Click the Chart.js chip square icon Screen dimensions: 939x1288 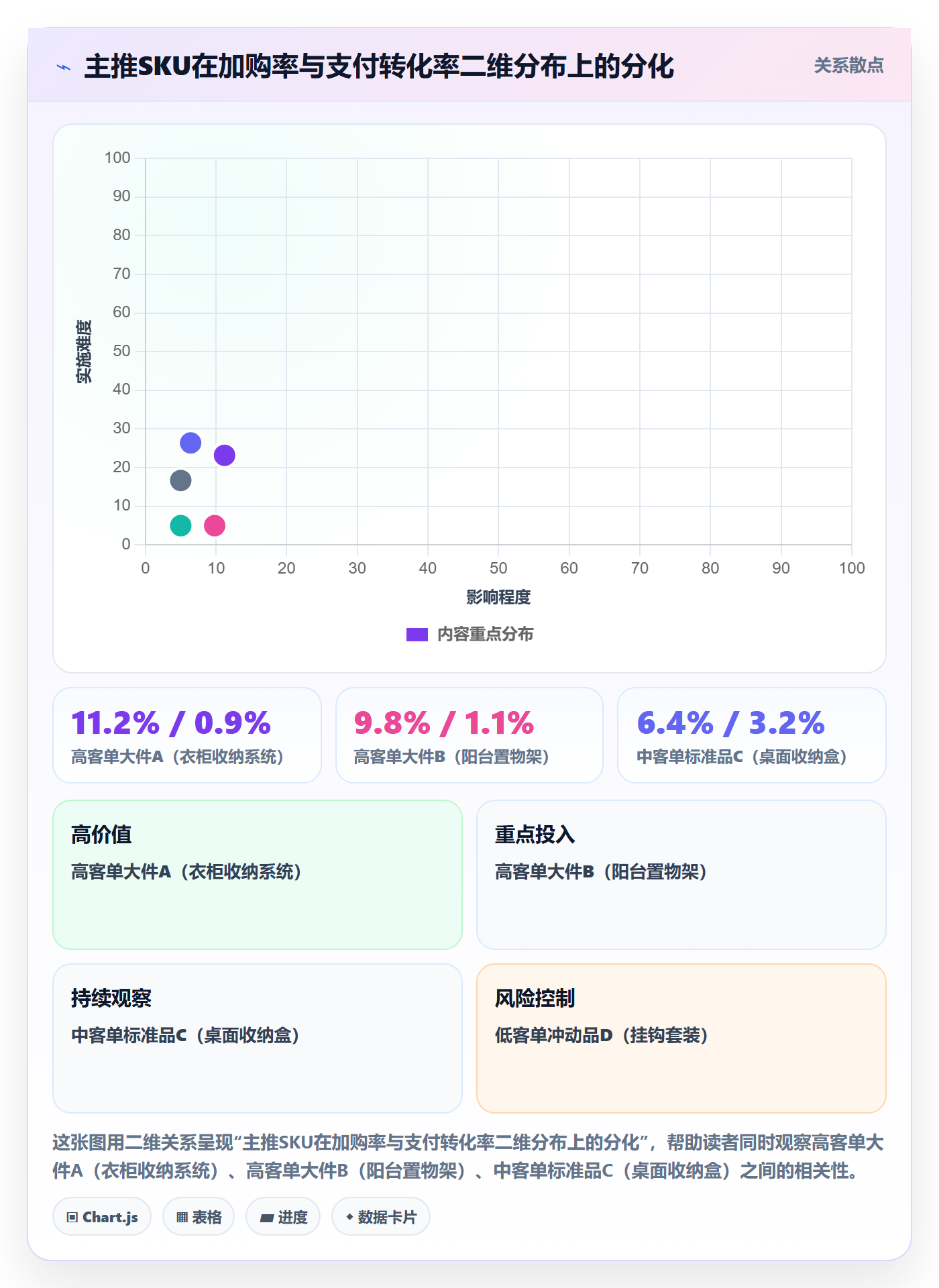pos(72,1217)
